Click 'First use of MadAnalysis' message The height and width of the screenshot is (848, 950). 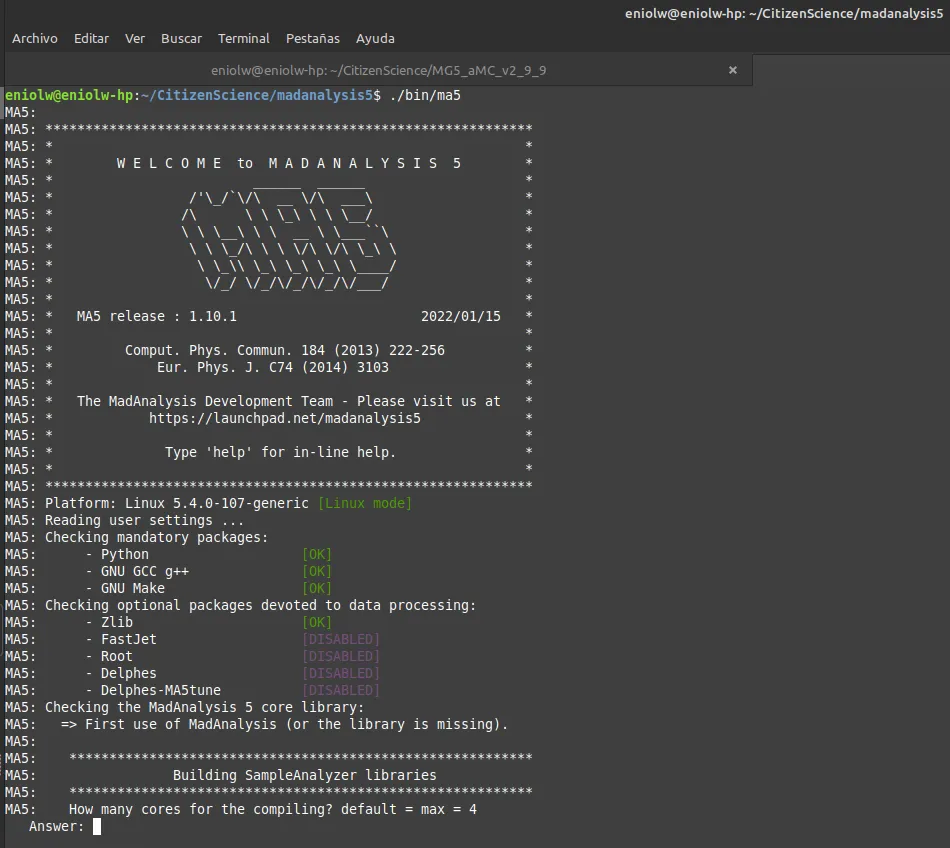coord(285,724)
